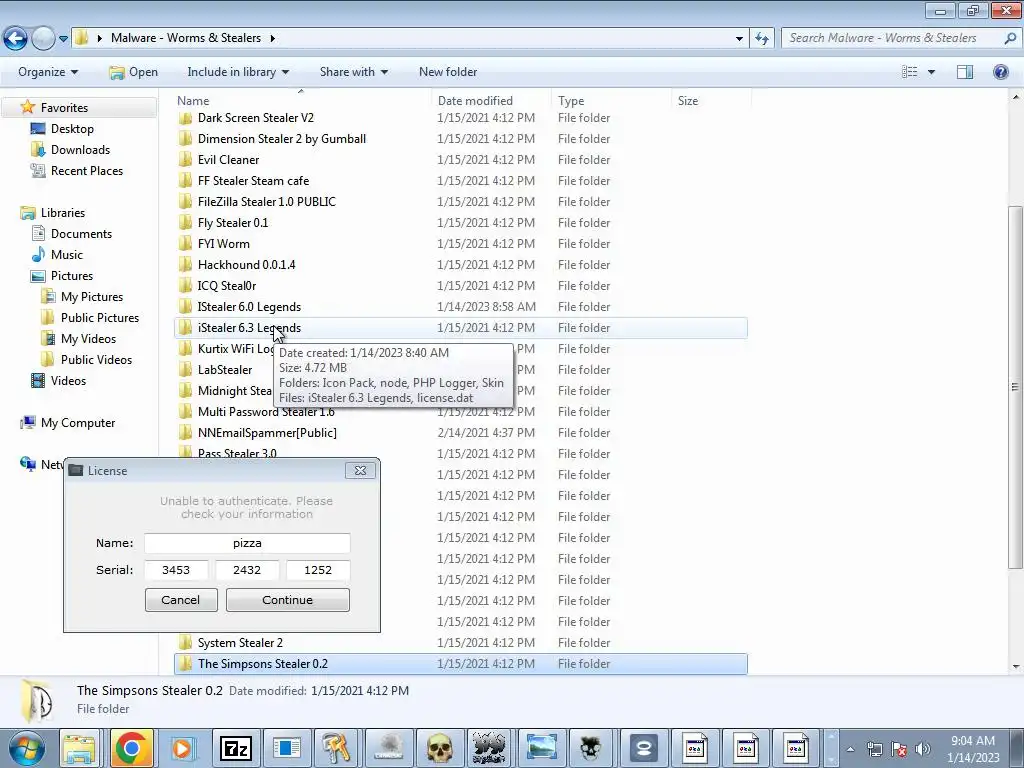
Task: Open Public Pictures folder
Action: pos(99,317)
